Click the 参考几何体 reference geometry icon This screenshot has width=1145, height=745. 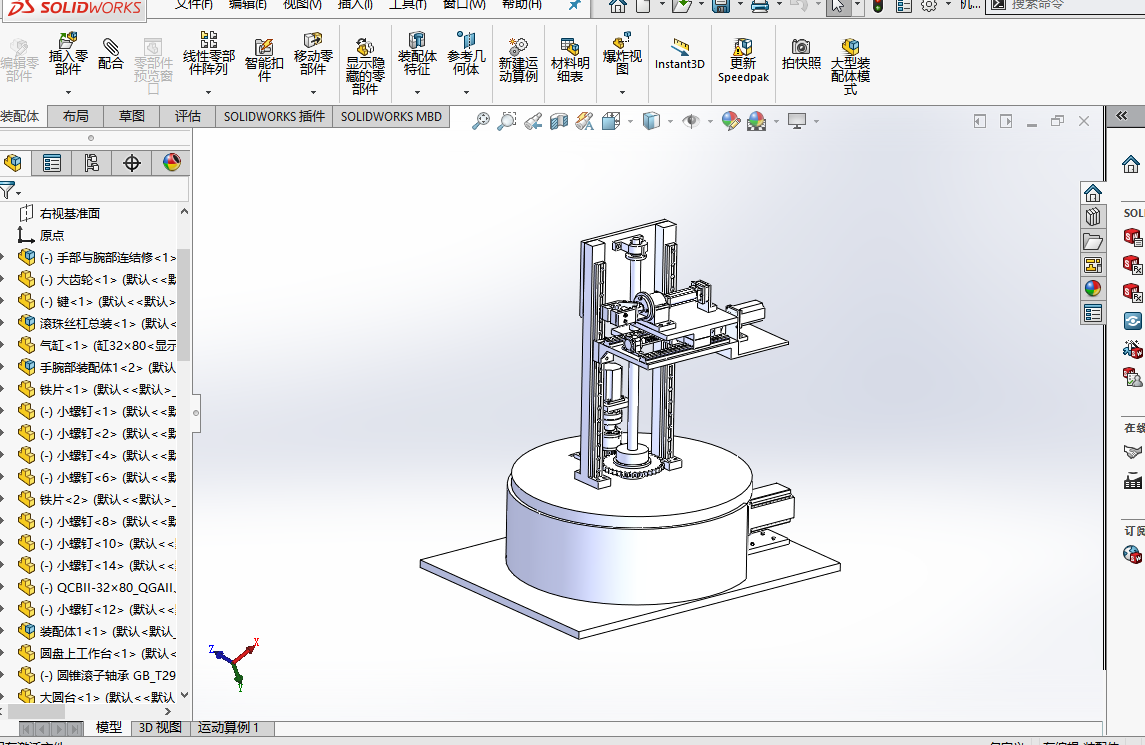(466, 54)
